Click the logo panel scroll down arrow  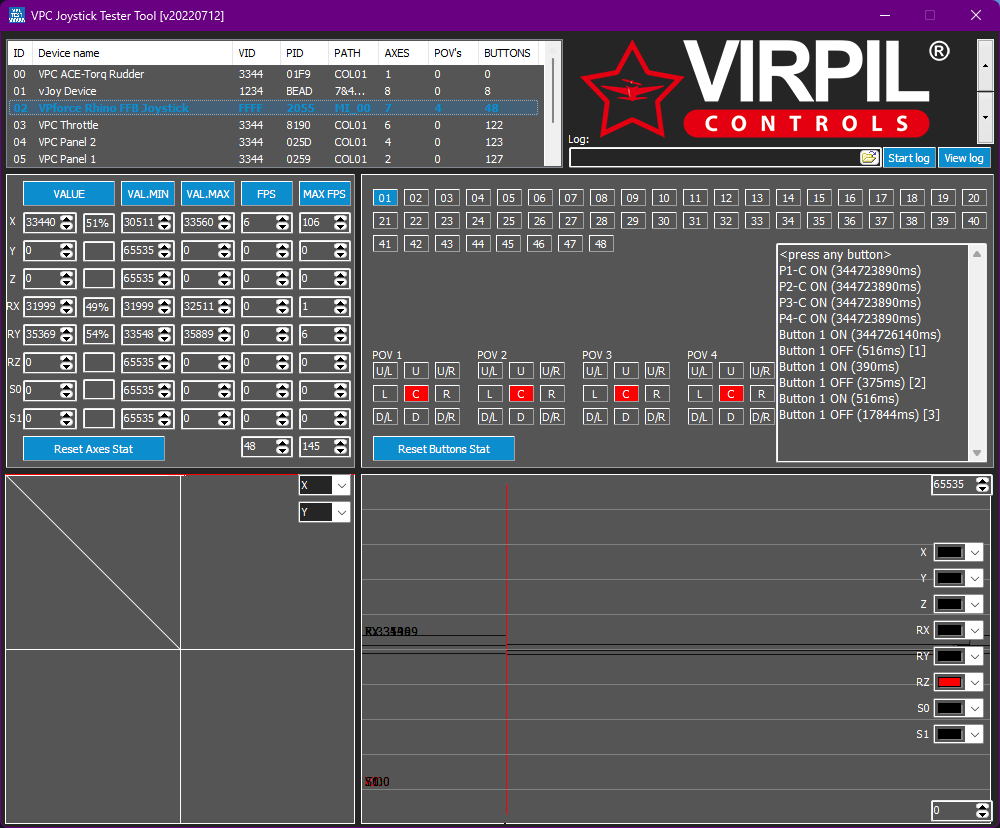click(x=985, y=117)
